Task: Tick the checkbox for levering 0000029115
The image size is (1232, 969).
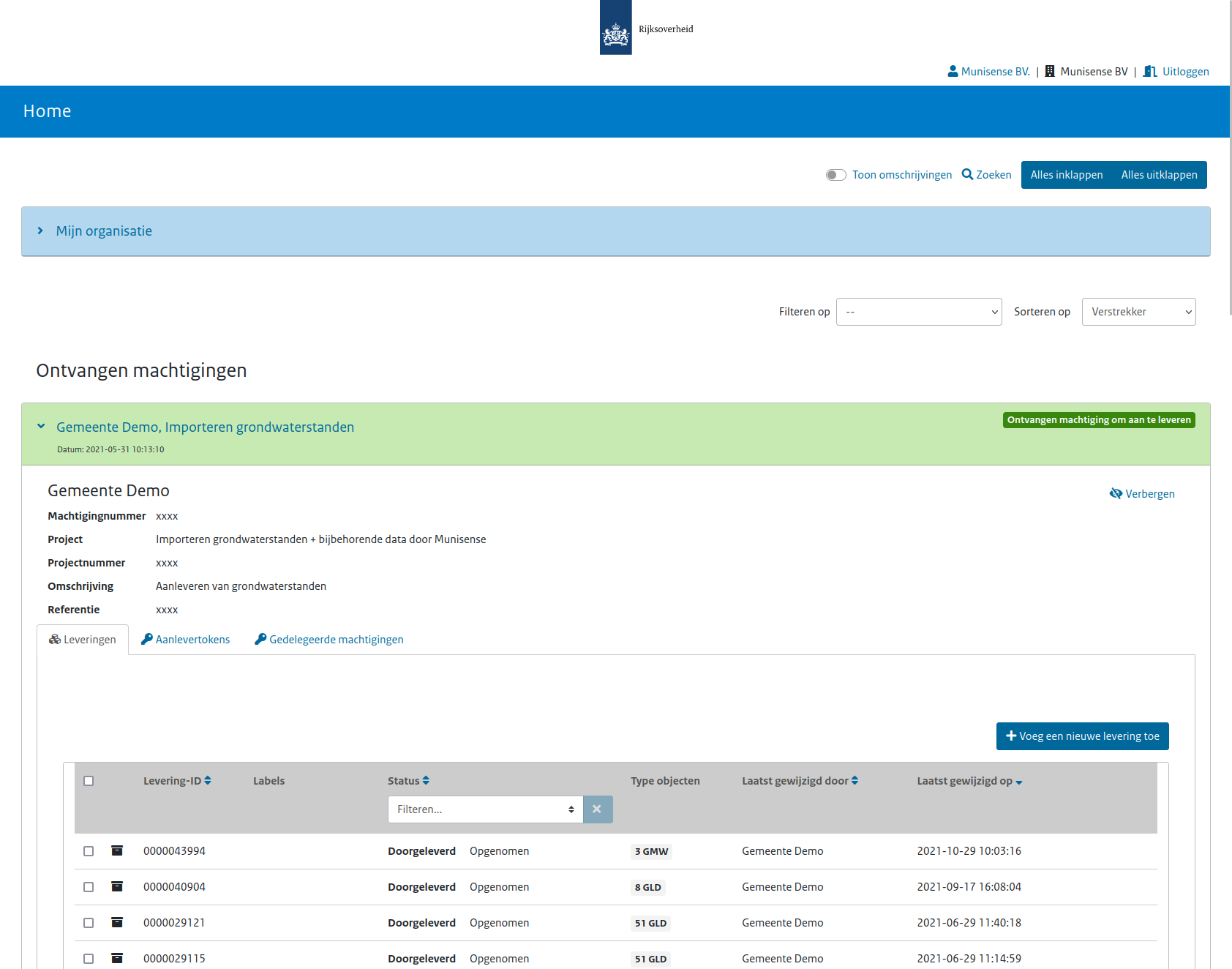Action: pos(89,959)
